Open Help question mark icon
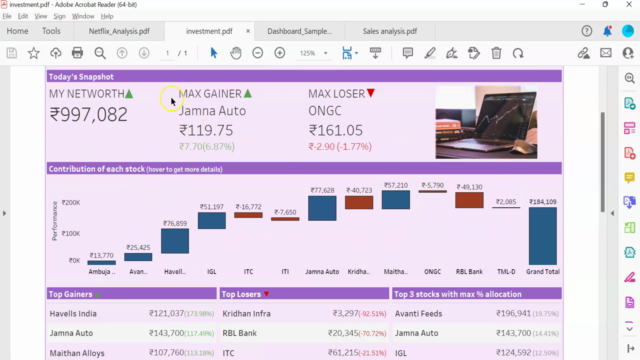640x360 pixels. click(x=587, y=31)
